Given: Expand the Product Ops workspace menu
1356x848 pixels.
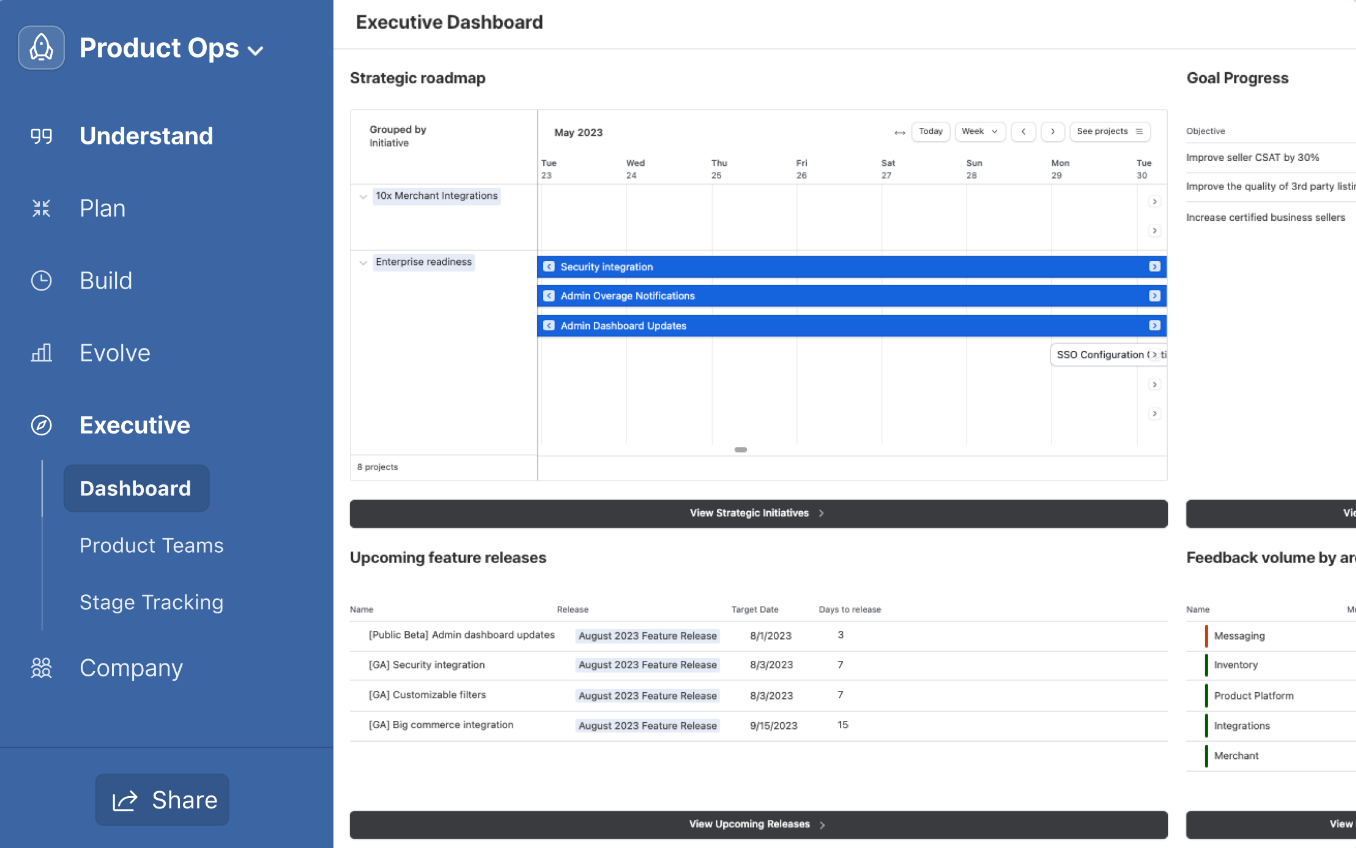Looking at the screenshot, I should 256,47.
